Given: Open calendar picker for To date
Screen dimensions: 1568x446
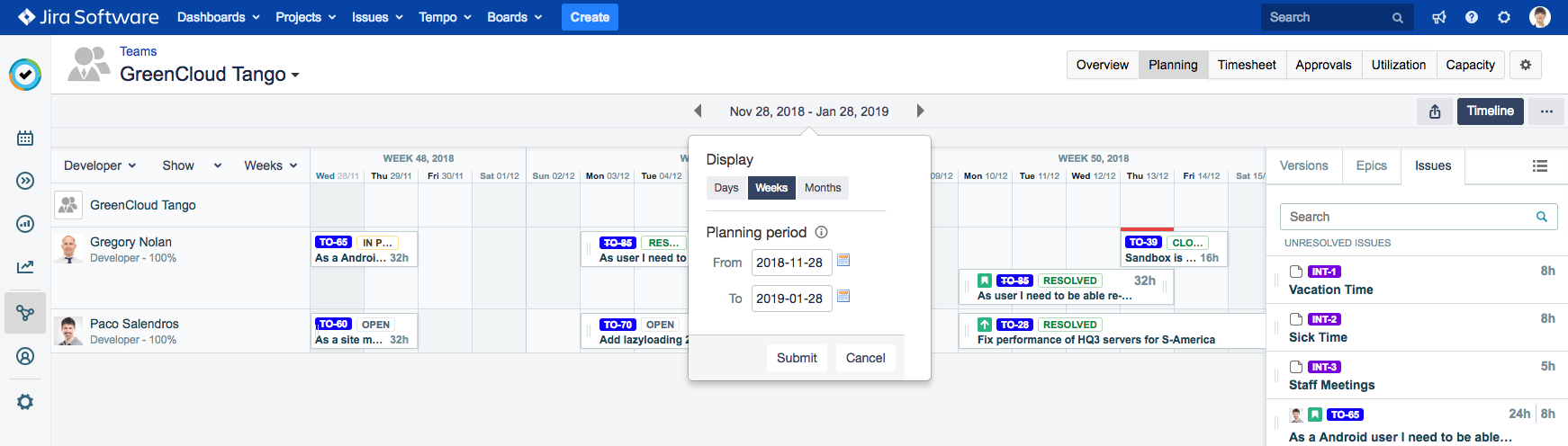Looking at the screenshot, I should [843, 297].
